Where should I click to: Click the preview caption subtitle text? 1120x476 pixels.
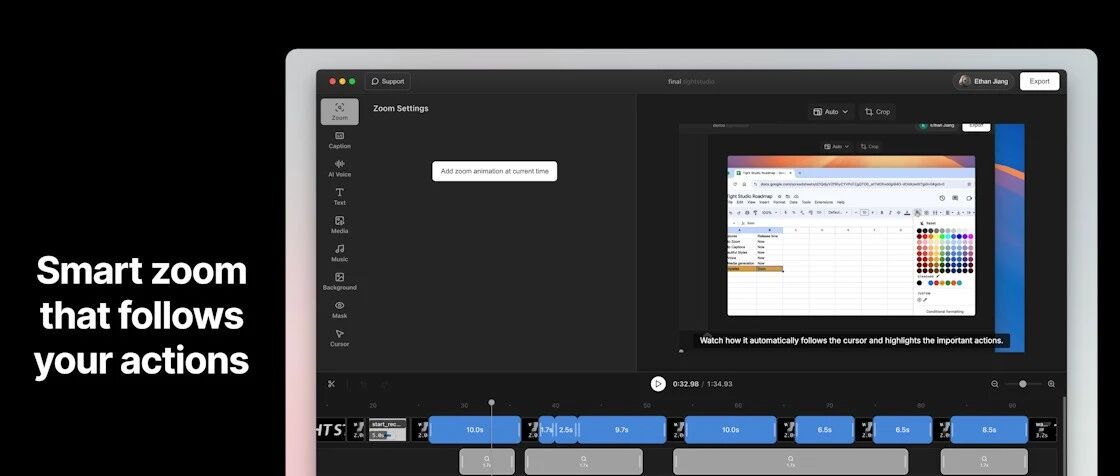tap(851, 340)
